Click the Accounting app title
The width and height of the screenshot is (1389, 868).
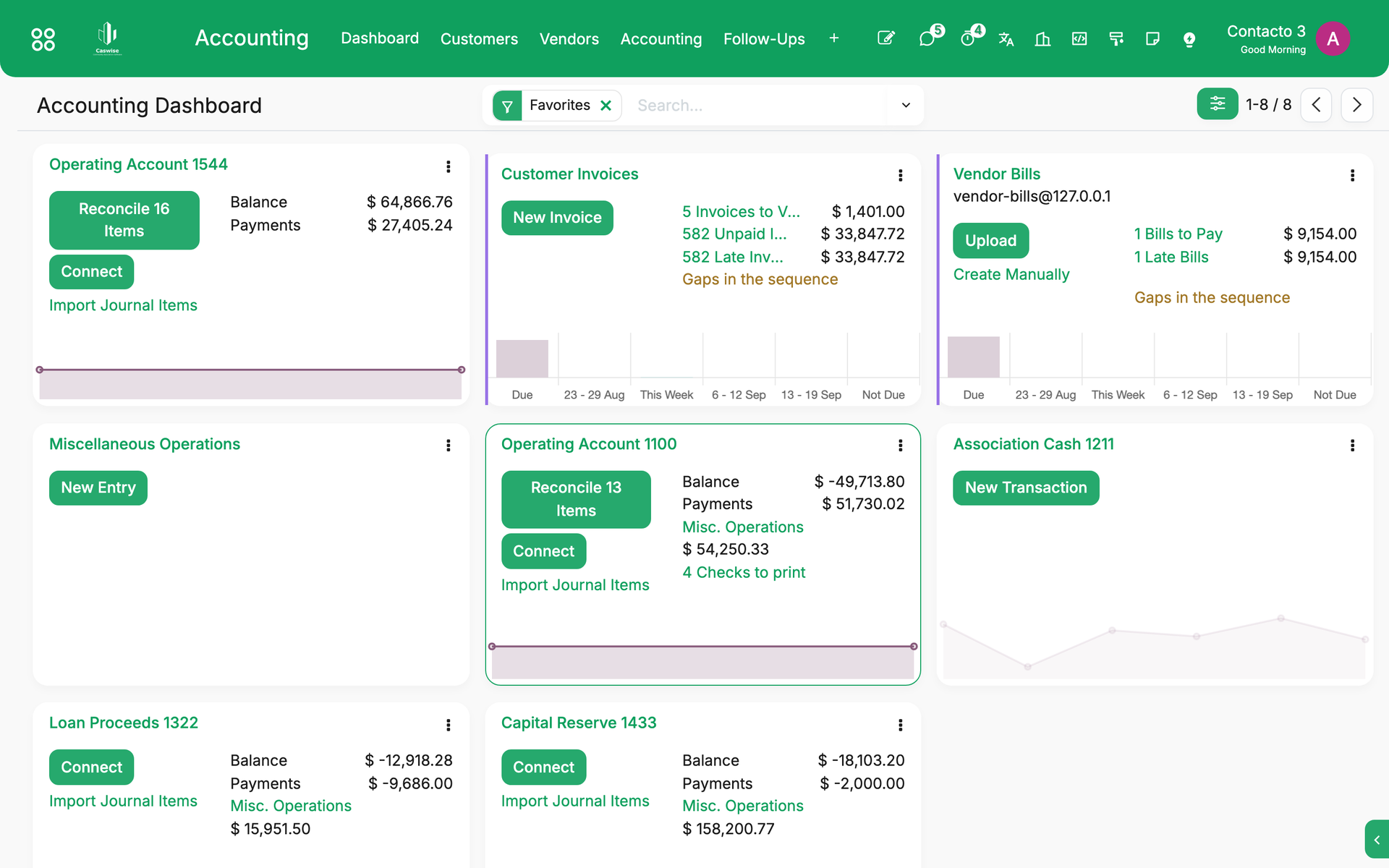(252, 38)
